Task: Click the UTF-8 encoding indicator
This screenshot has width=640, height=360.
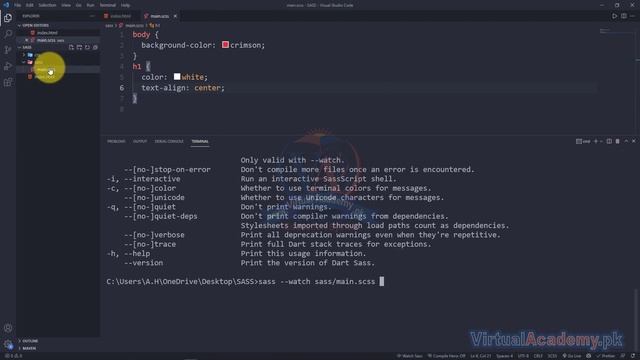Action: coord(523,356)
